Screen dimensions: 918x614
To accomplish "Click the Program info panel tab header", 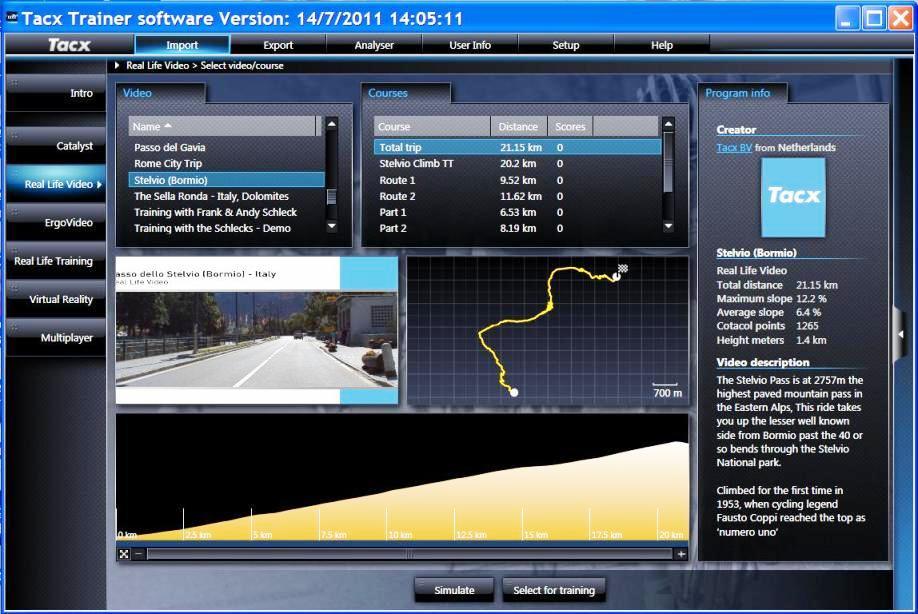I will (x=742, y=93).
